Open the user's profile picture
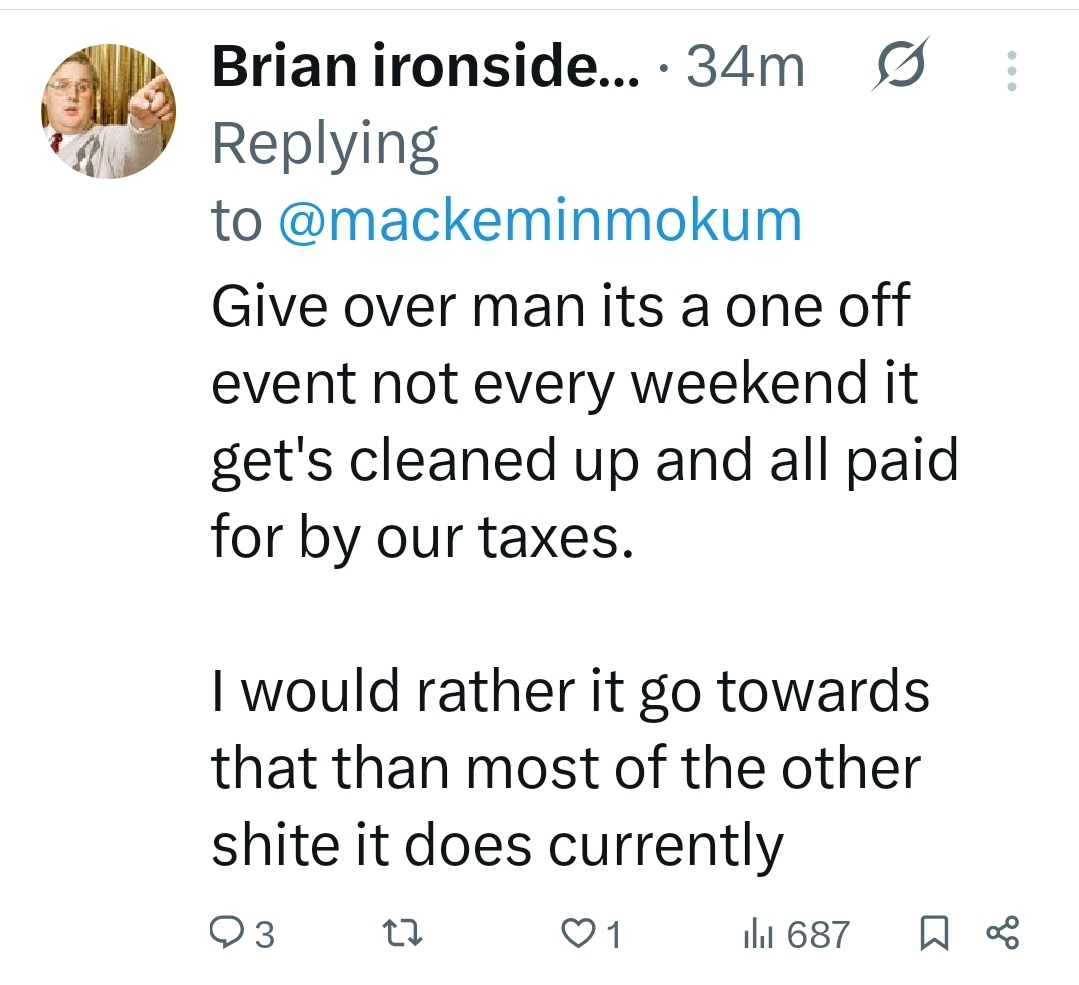This screenshot has height=985, width=1079. click(x=108, y=110)
